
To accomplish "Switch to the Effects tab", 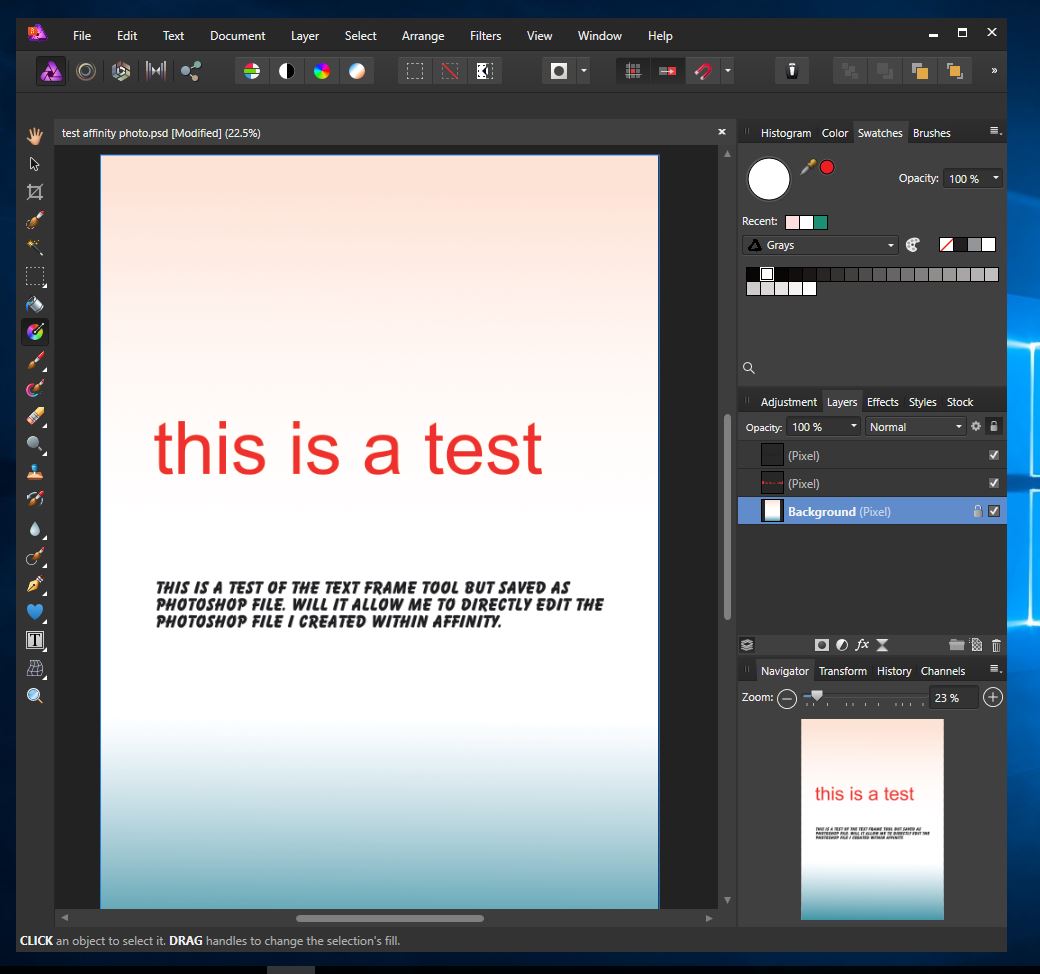I will tap(882, 402).
